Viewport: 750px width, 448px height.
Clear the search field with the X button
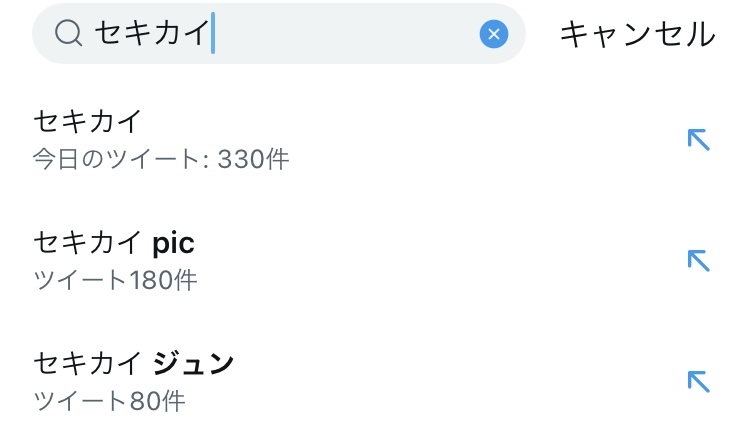(494, 35)
